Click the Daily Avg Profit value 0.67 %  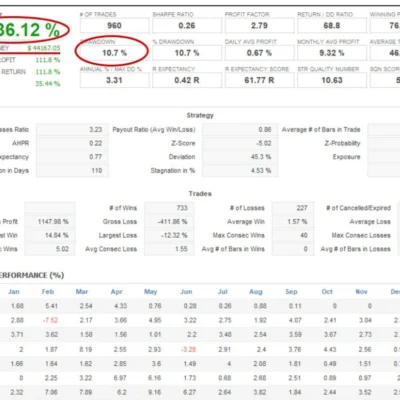(259, 53)
